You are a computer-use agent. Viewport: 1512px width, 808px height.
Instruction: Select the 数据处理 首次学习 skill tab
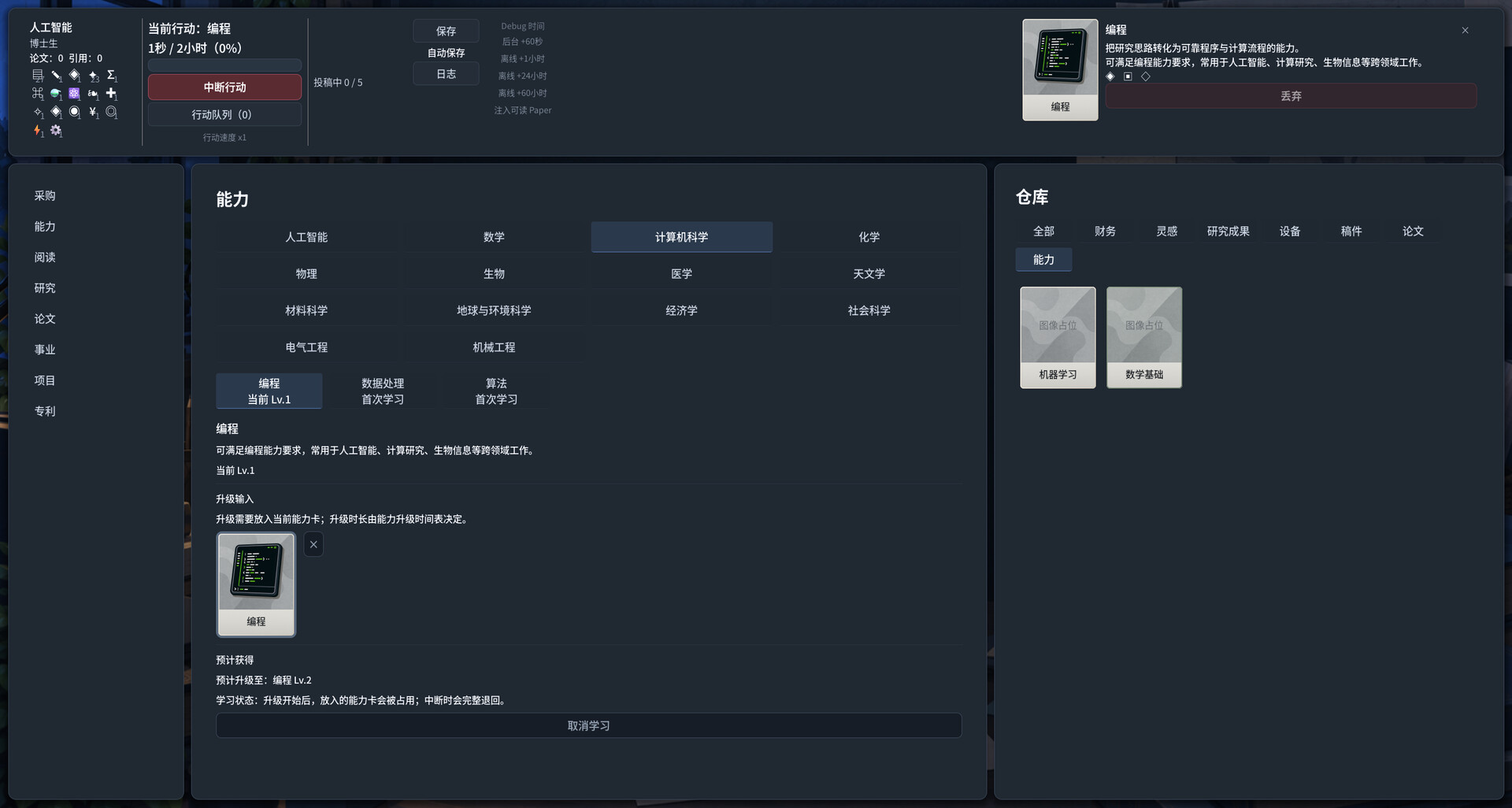pos(383,391)
